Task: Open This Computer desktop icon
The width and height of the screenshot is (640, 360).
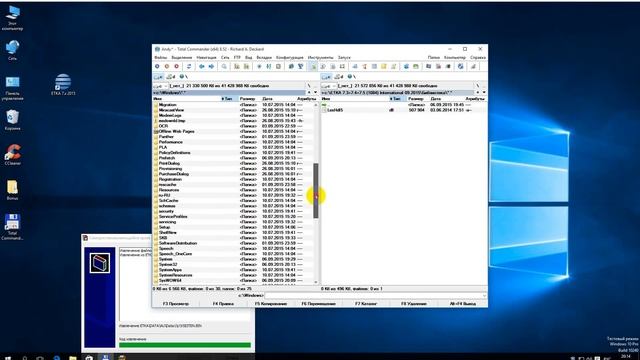Action: (x=12, y=18)
